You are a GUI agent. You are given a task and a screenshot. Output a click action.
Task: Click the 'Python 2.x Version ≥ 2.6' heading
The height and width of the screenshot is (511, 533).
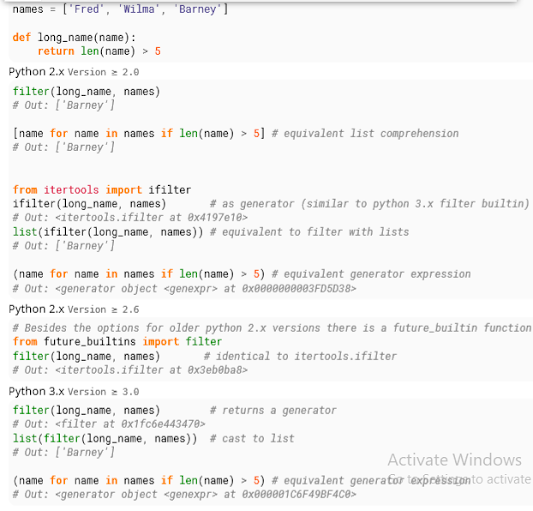(74, 309)
